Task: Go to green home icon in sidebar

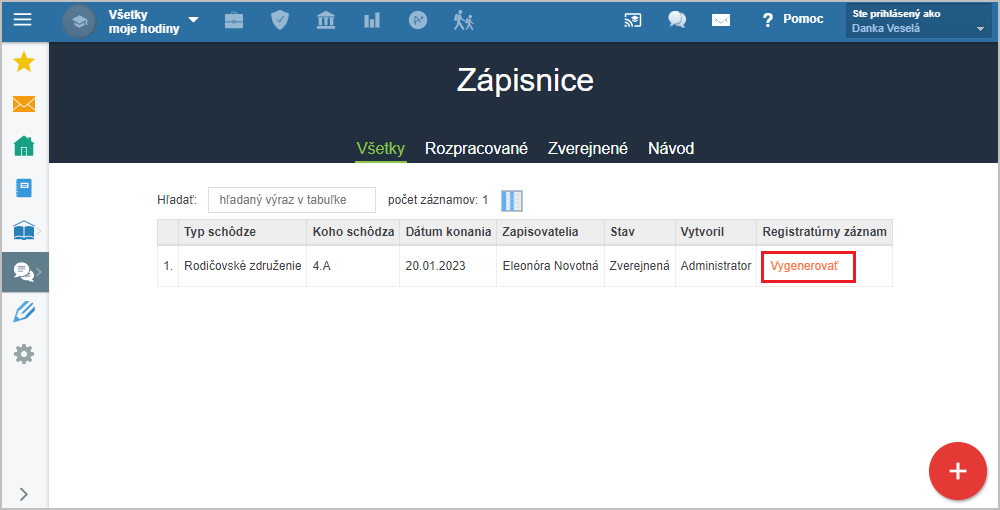Action: point(24,146)
